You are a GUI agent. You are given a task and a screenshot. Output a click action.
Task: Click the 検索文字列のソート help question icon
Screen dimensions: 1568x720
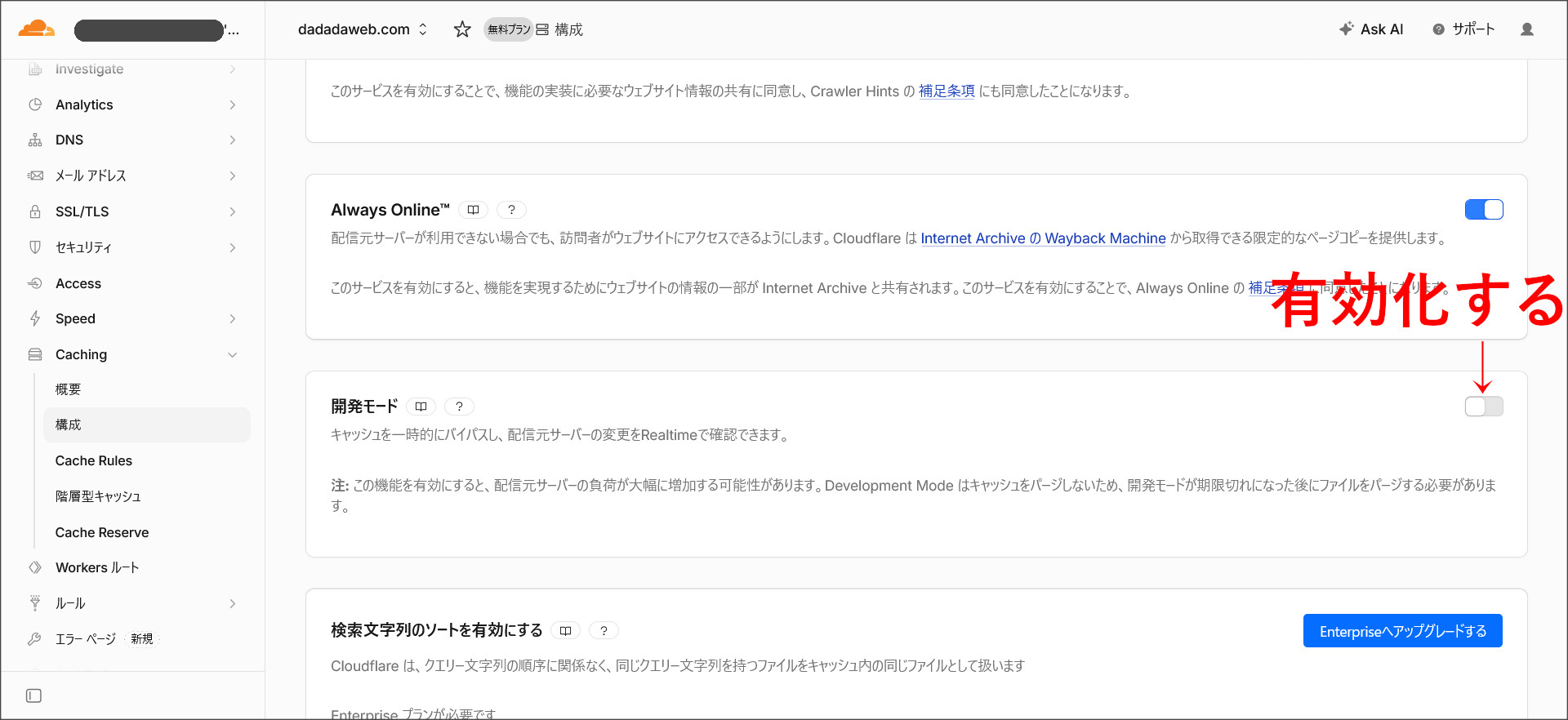[x=604, y=630]
